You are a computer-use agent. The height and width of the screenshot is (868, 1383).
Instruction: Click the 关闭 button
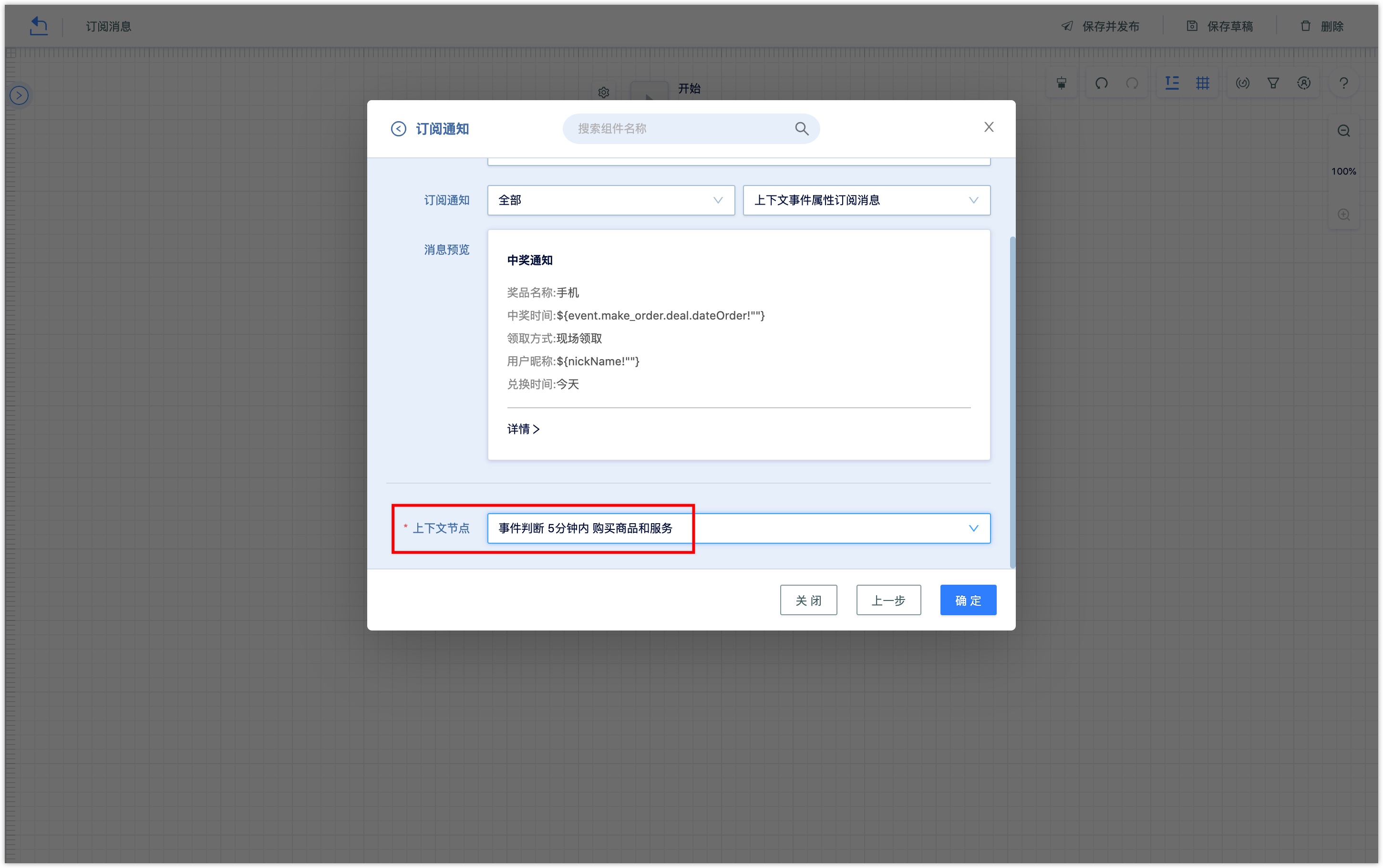[808, 600]
